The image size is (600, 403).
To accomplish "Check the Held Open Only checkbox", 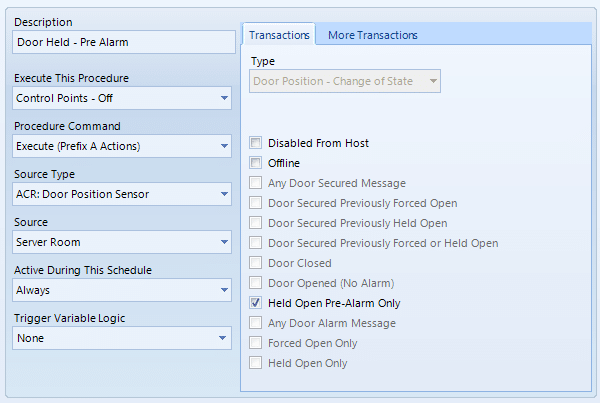I will tap(256, 363).
